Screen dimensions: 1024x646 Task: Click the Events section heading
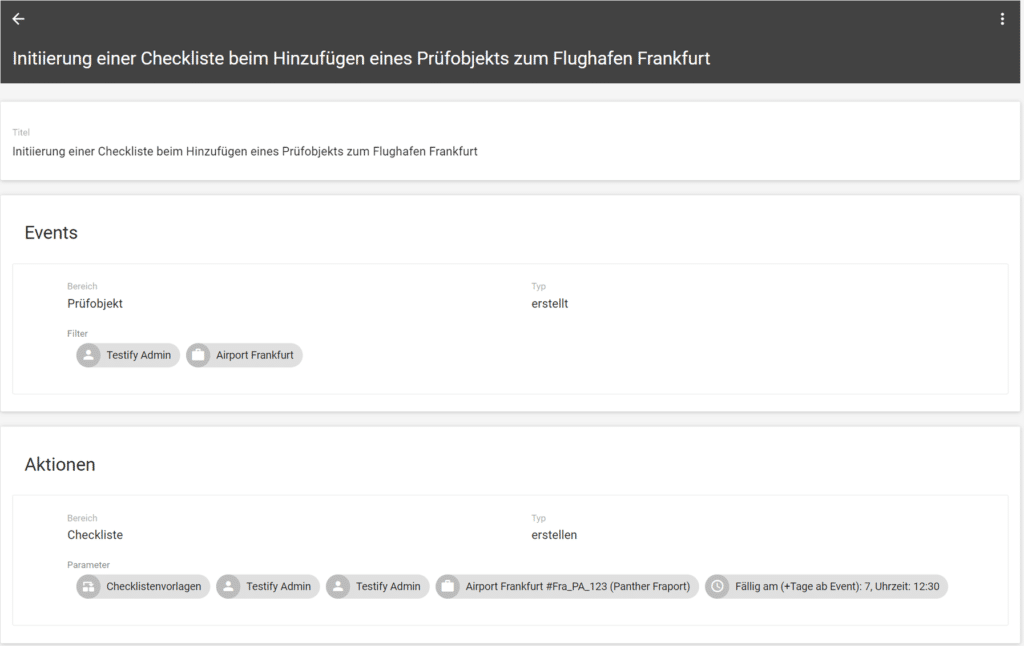tap(51, 233)
